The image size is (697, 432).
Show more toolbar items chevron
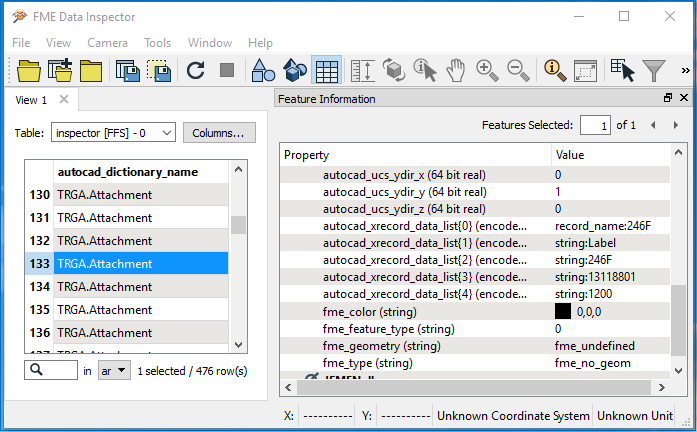685,70
